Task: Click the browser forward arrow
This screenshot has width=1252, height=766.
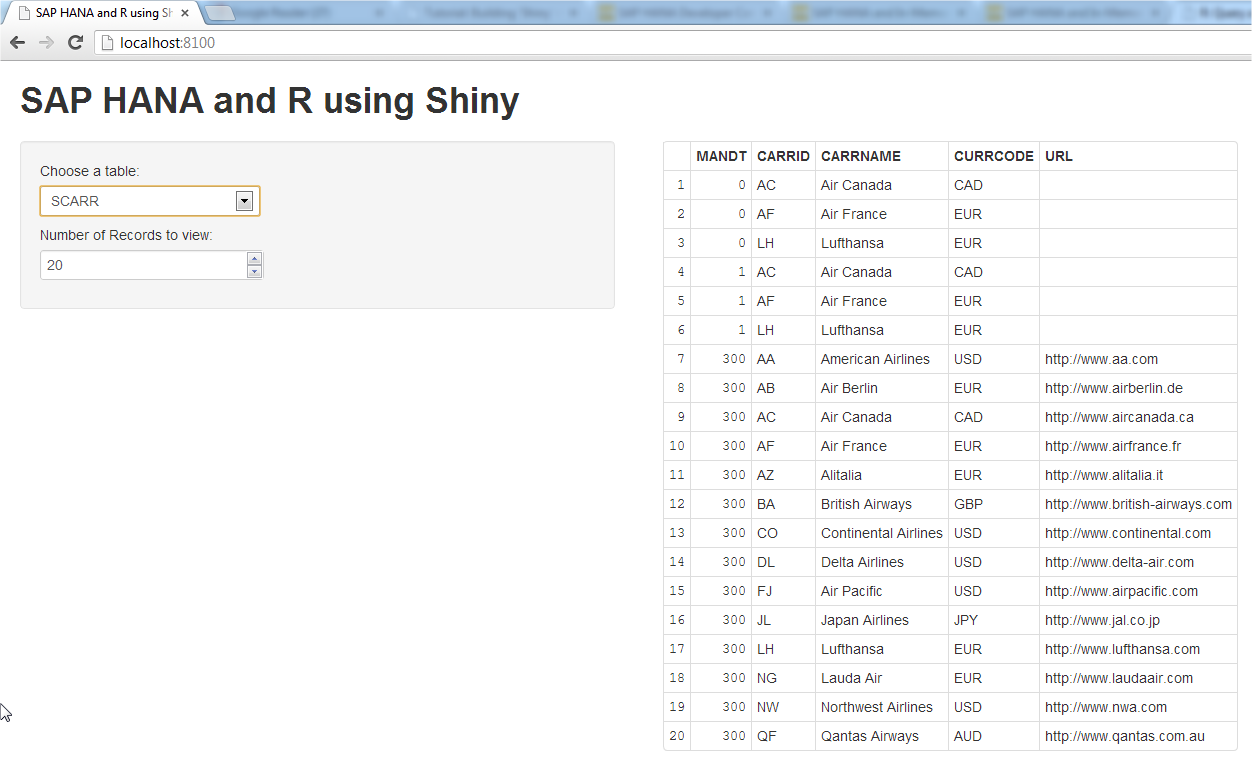Action: click(46, 43)
